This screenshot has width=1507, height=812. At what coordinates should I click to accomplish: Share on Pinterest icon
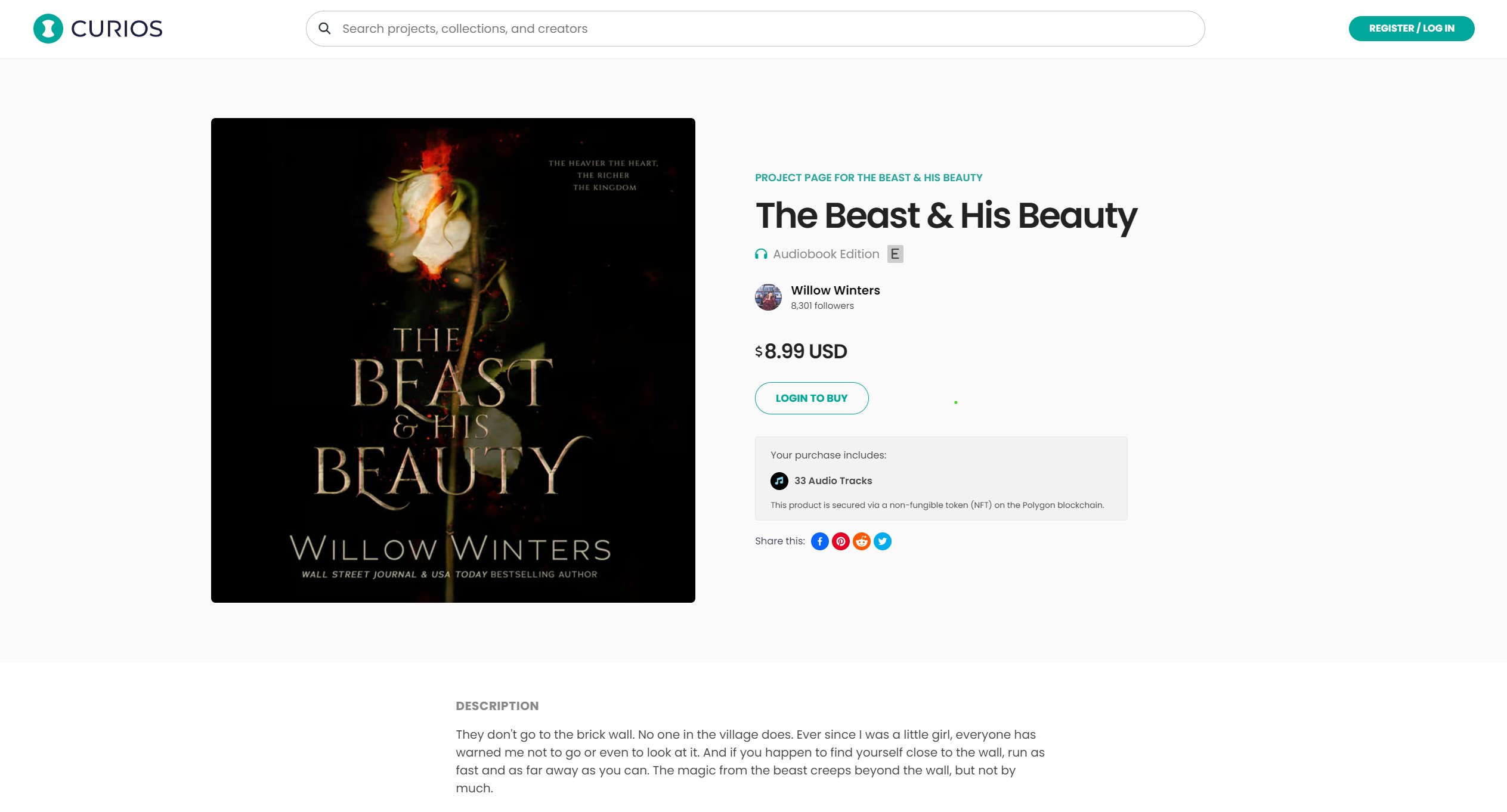[x=841, y=541]
